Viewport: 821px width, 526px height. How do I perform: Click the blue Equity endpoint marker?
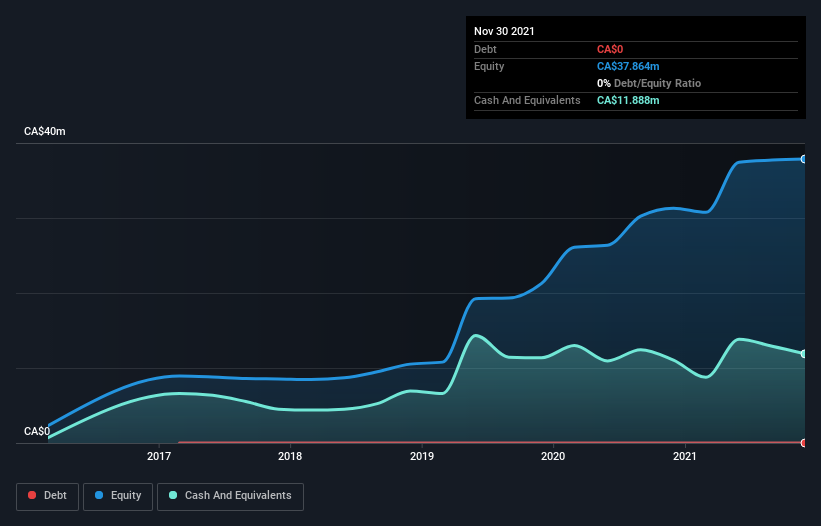click(x=804, y=159)
